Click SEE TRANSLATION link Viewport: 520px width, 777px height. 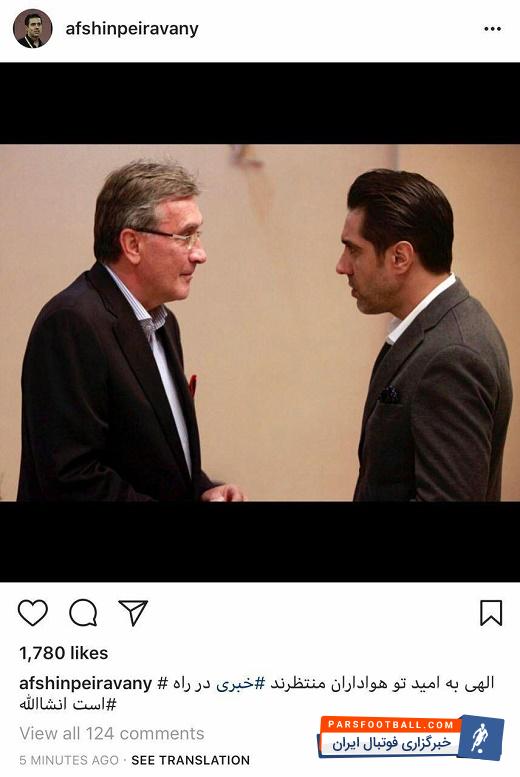pos(190,760)
